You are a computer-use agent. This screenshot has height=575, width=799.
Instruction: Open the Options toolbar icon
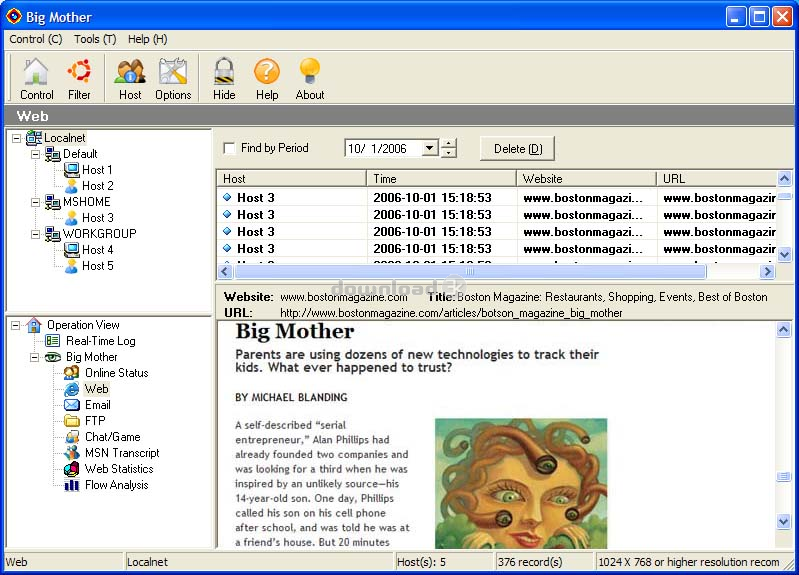click(x=173, y=79)
